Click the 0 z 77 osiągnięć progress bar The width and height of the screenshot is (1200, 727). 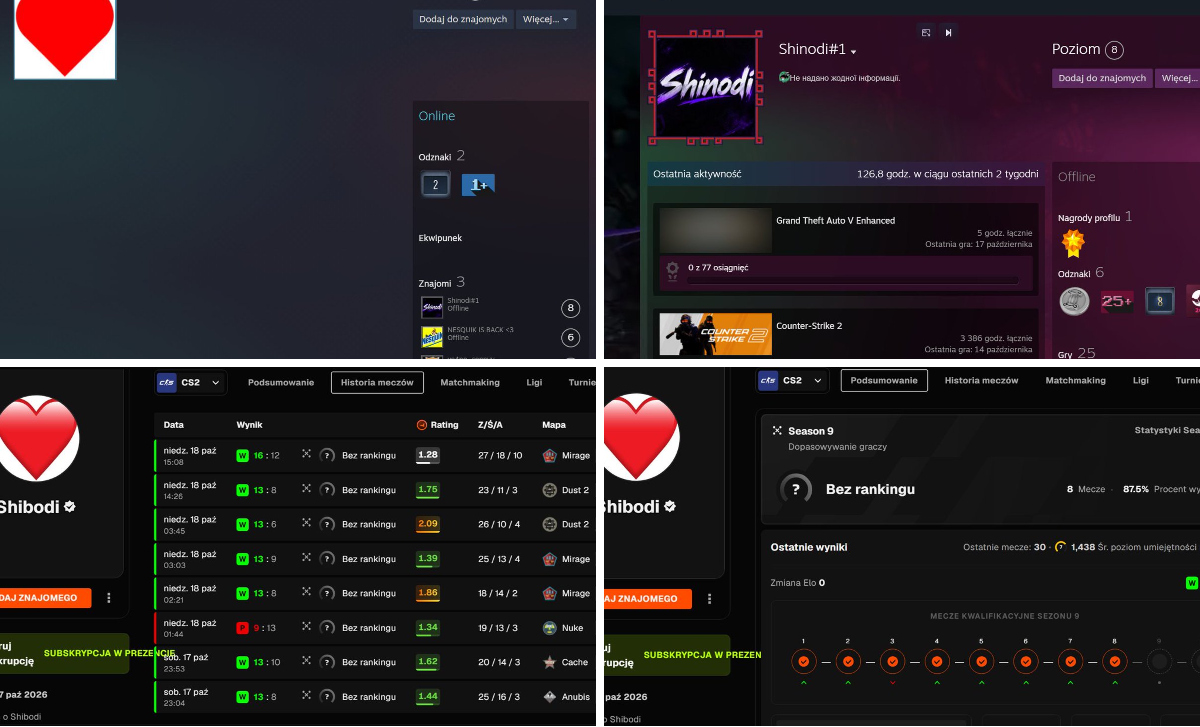(x=853, y=281)
